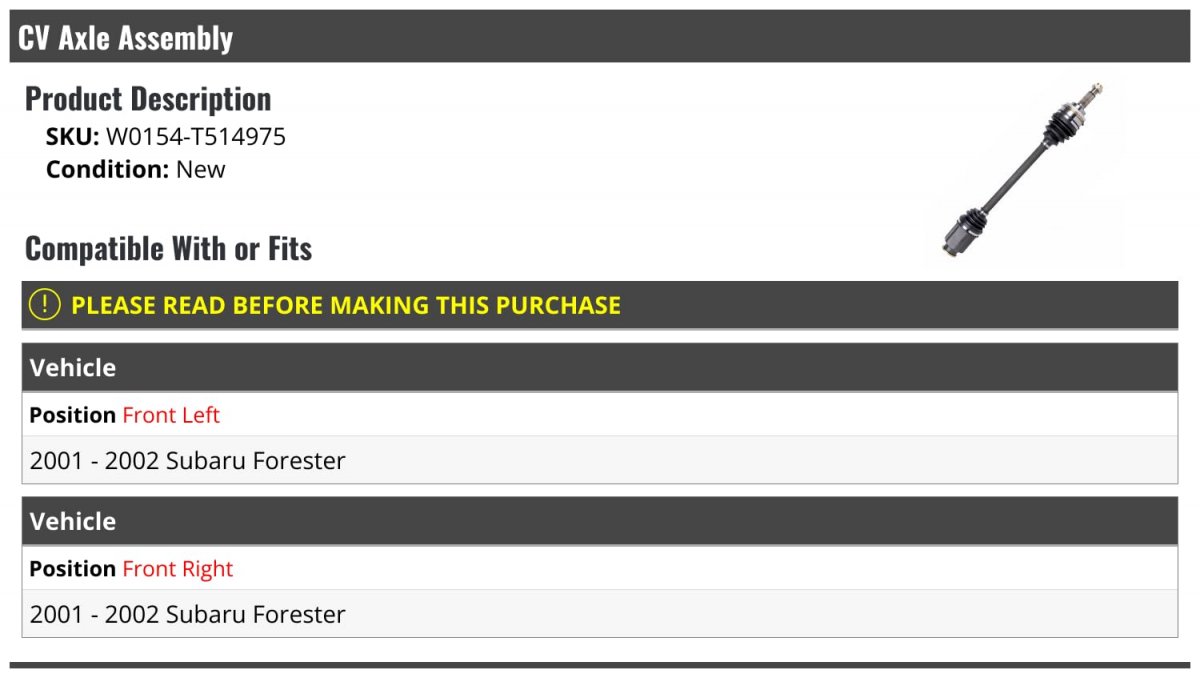Click the Forester row under Front Right
This screenshot has height=678, width=1200.
(600, 614)
